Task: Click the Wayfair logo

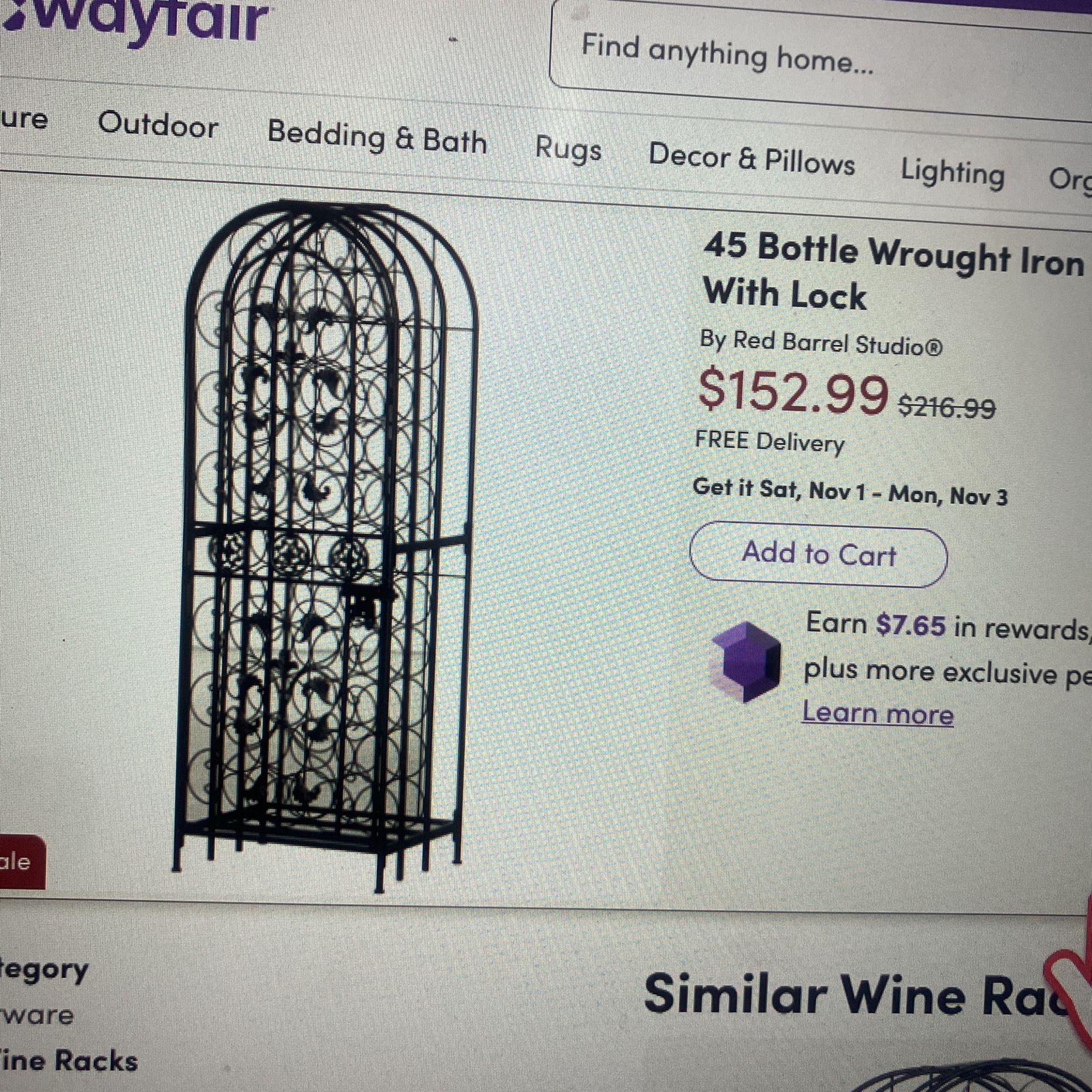Action: point(131,17)
